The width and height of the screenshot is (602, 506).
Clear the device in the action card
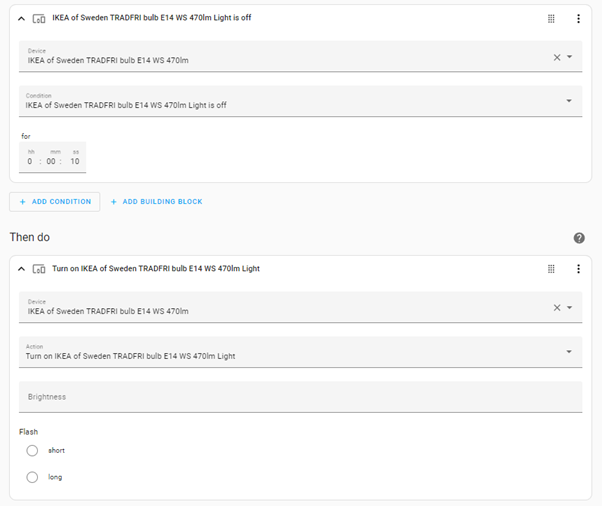(557, 308)
